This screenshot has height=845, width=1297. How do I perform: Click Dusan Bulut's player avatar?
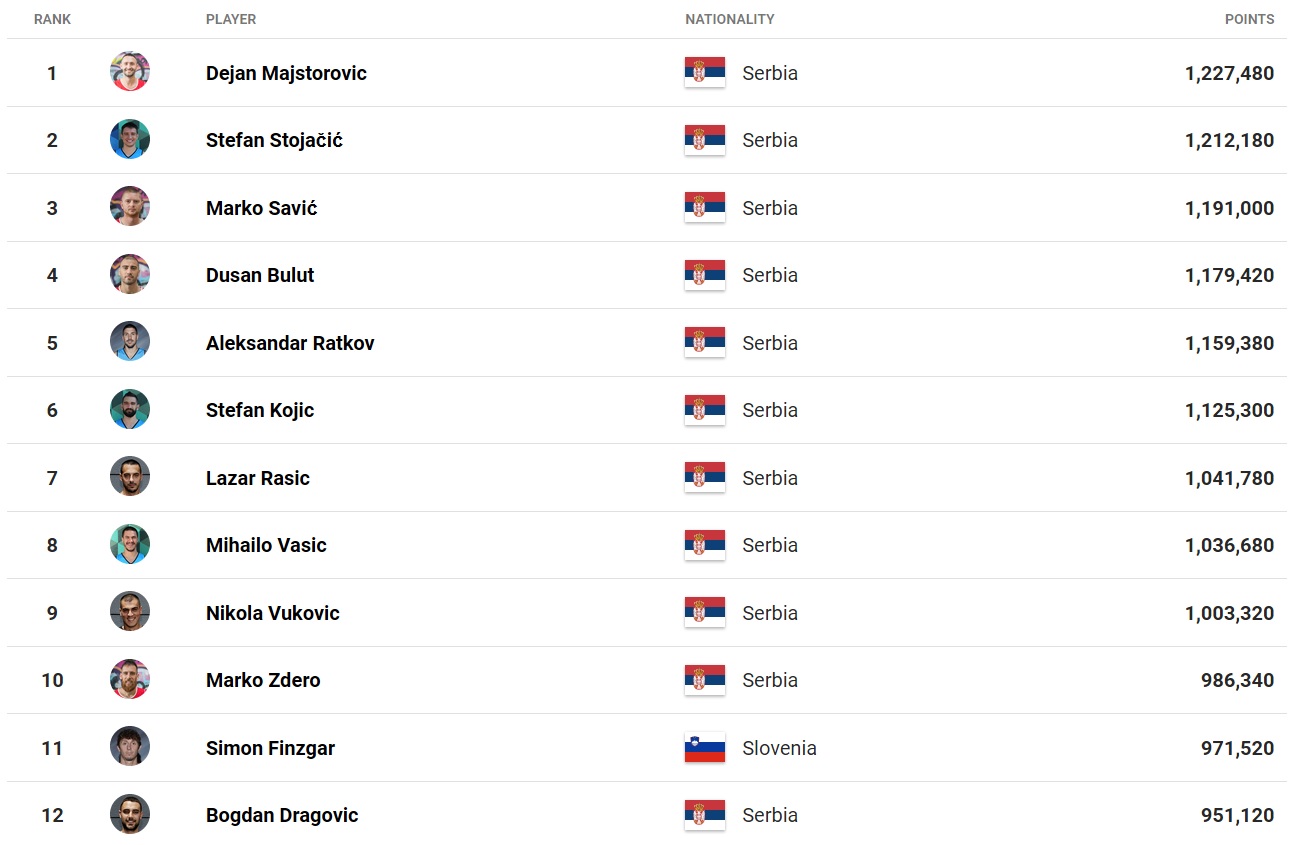130,275
